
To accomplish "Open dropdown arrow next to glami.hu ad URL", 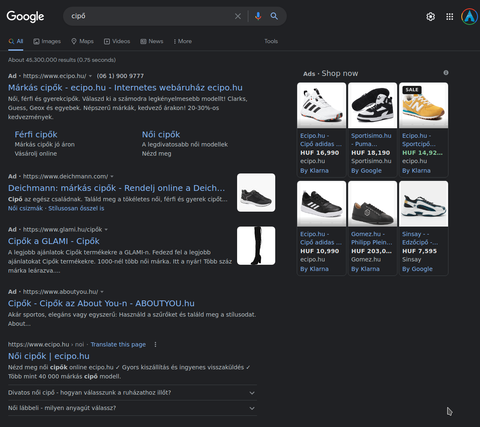I will [x=106, y=230].
